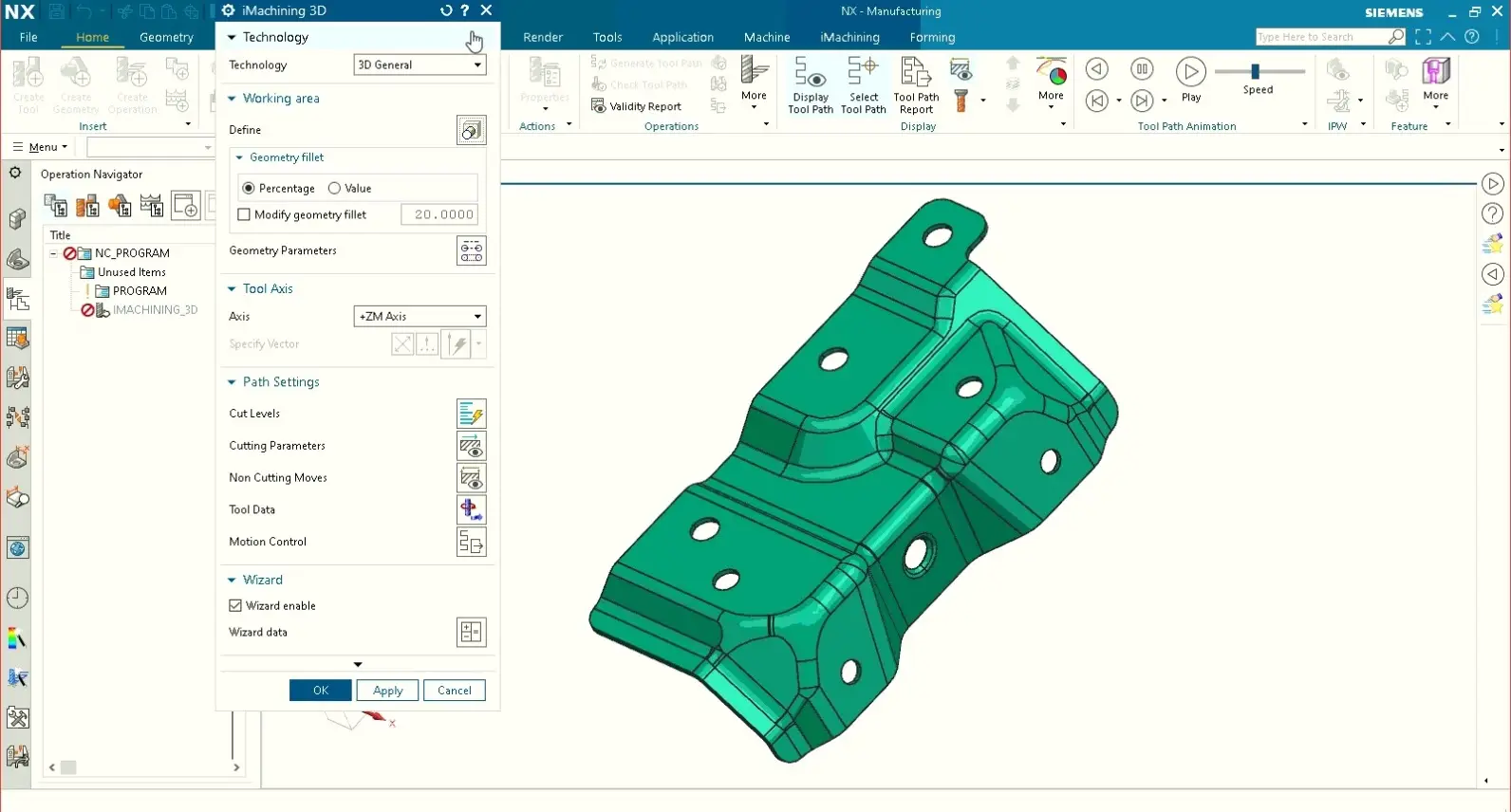Collapse the Wizard section
Image resolution: width=1511 pixels, height=812 pixels.
232,581
